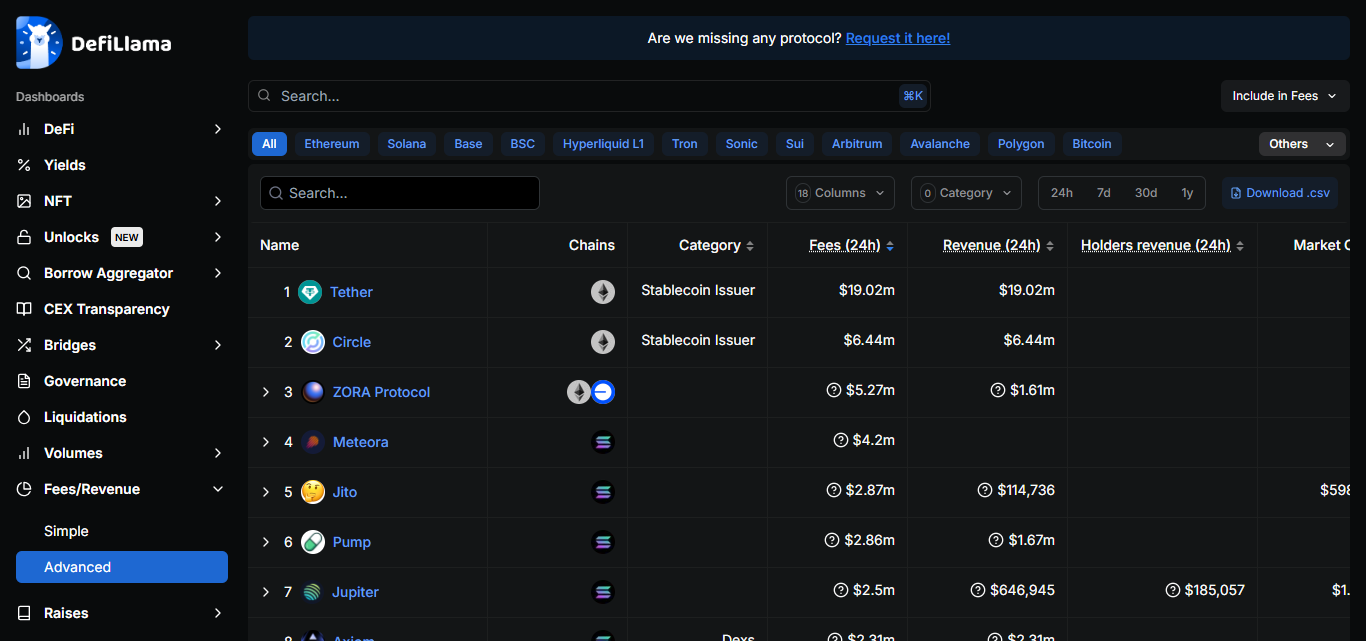Image resolution: width=1366 pixels, height=641 pixels.
Task: Click the Request it here link
Action: coord(898,38)
